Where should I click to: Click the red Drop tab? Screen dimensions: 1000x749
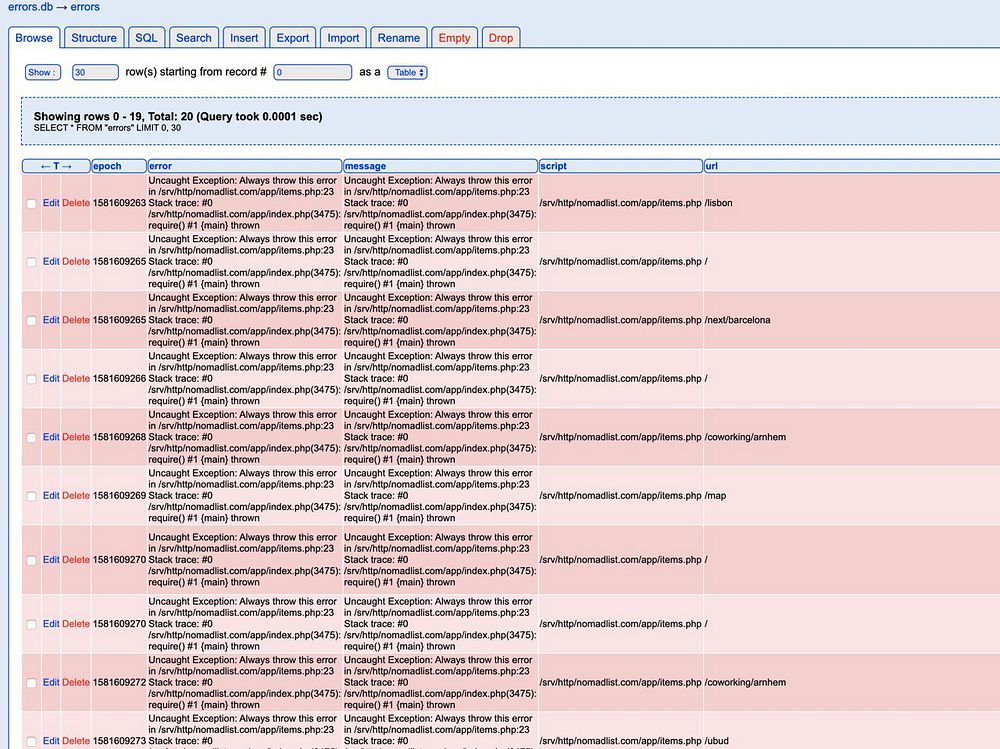(501, 38)
